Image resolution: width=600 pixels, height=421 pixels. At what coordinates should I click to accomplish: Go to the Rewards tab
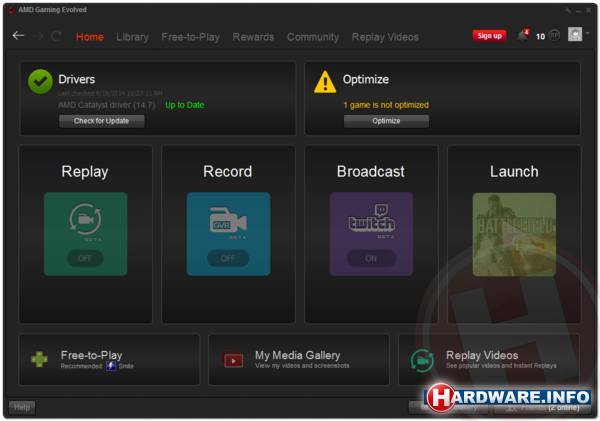253,37
